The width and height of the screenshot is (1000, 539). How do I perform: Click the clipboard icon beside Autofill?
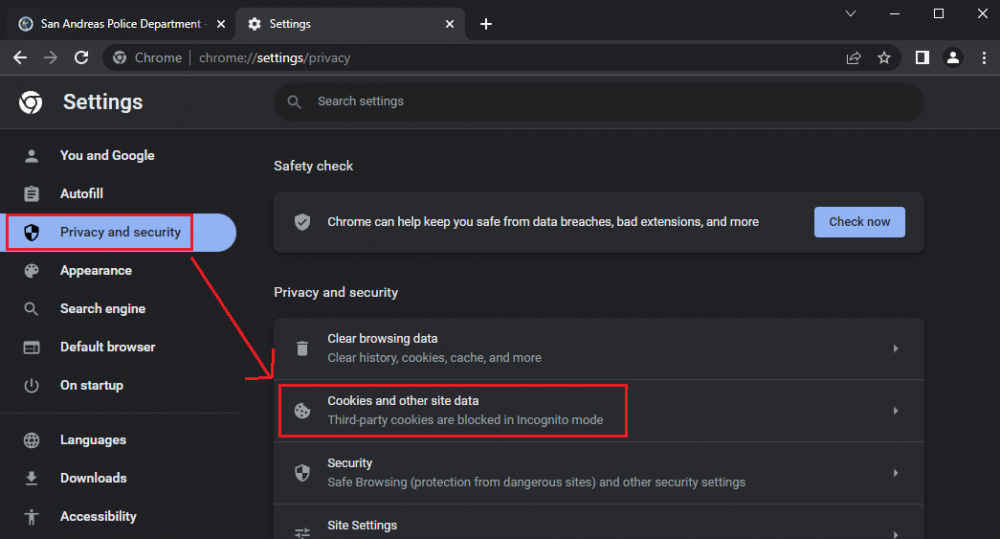[x=31, y=194]
